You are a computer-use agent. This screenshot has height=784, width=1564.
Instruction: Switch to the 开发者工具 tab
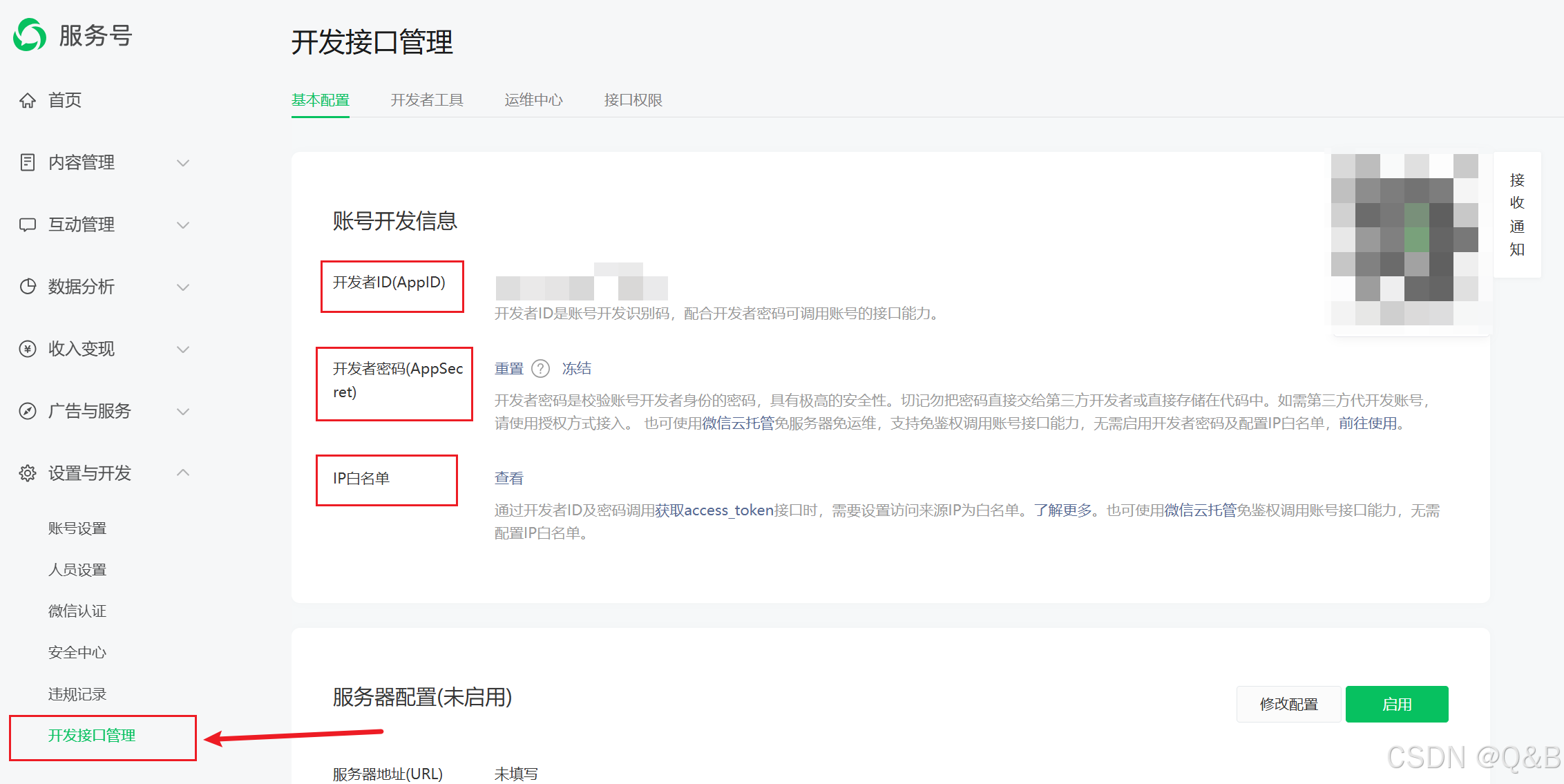coord(426,100)
